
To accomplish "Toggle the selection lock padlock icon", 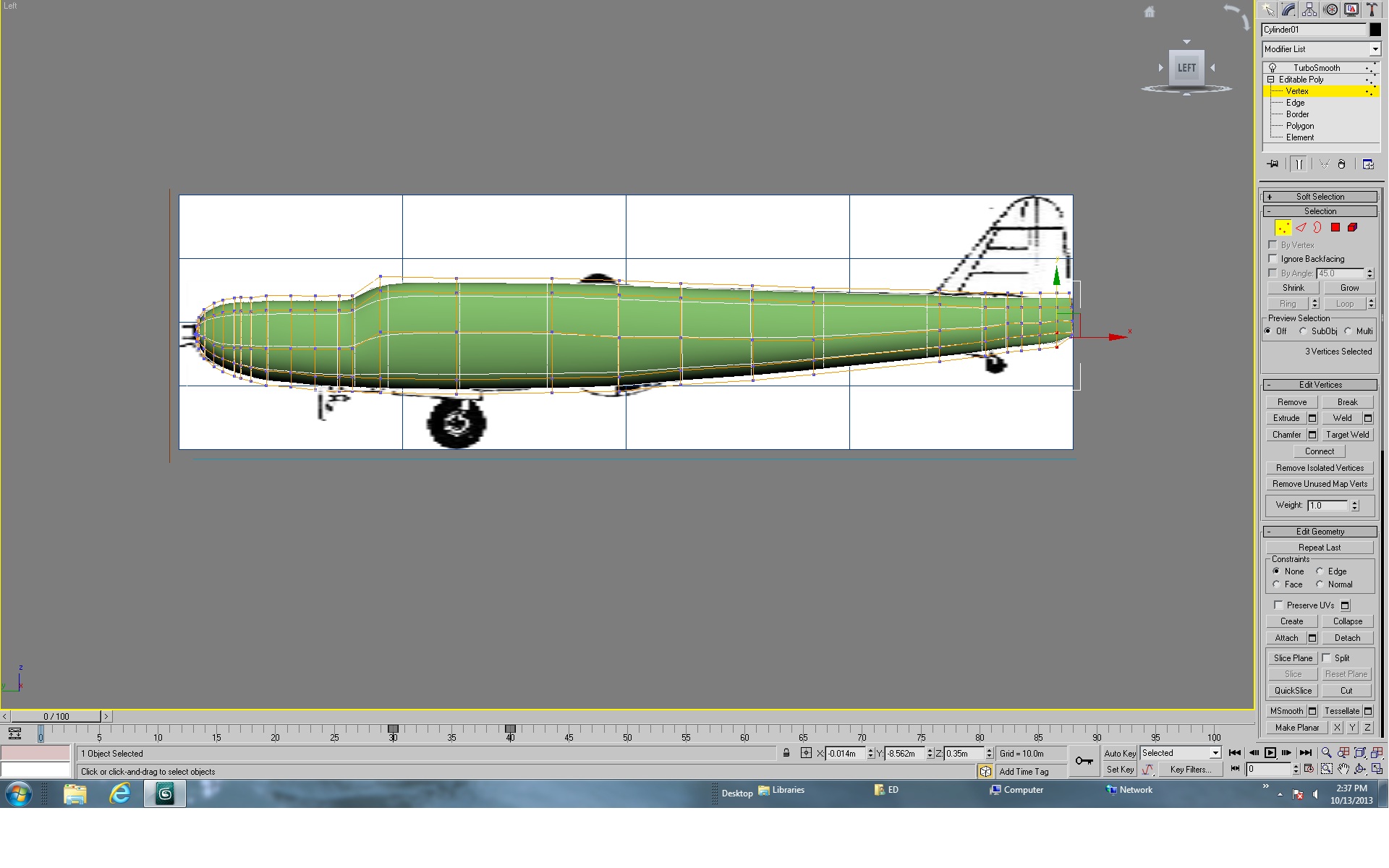I will click(x=786, y=753).
